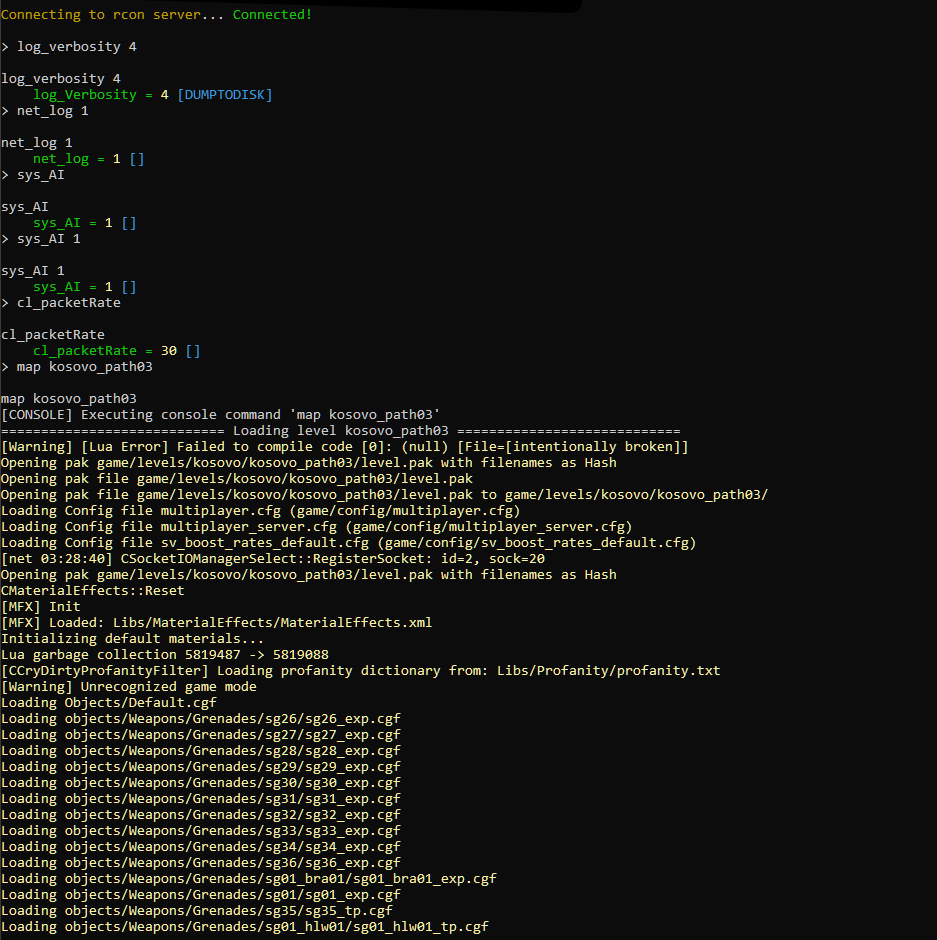The image size is (937, 940).
Task: Click the [Warning] Lua Error compile line
Action: (x=200, y=446)
